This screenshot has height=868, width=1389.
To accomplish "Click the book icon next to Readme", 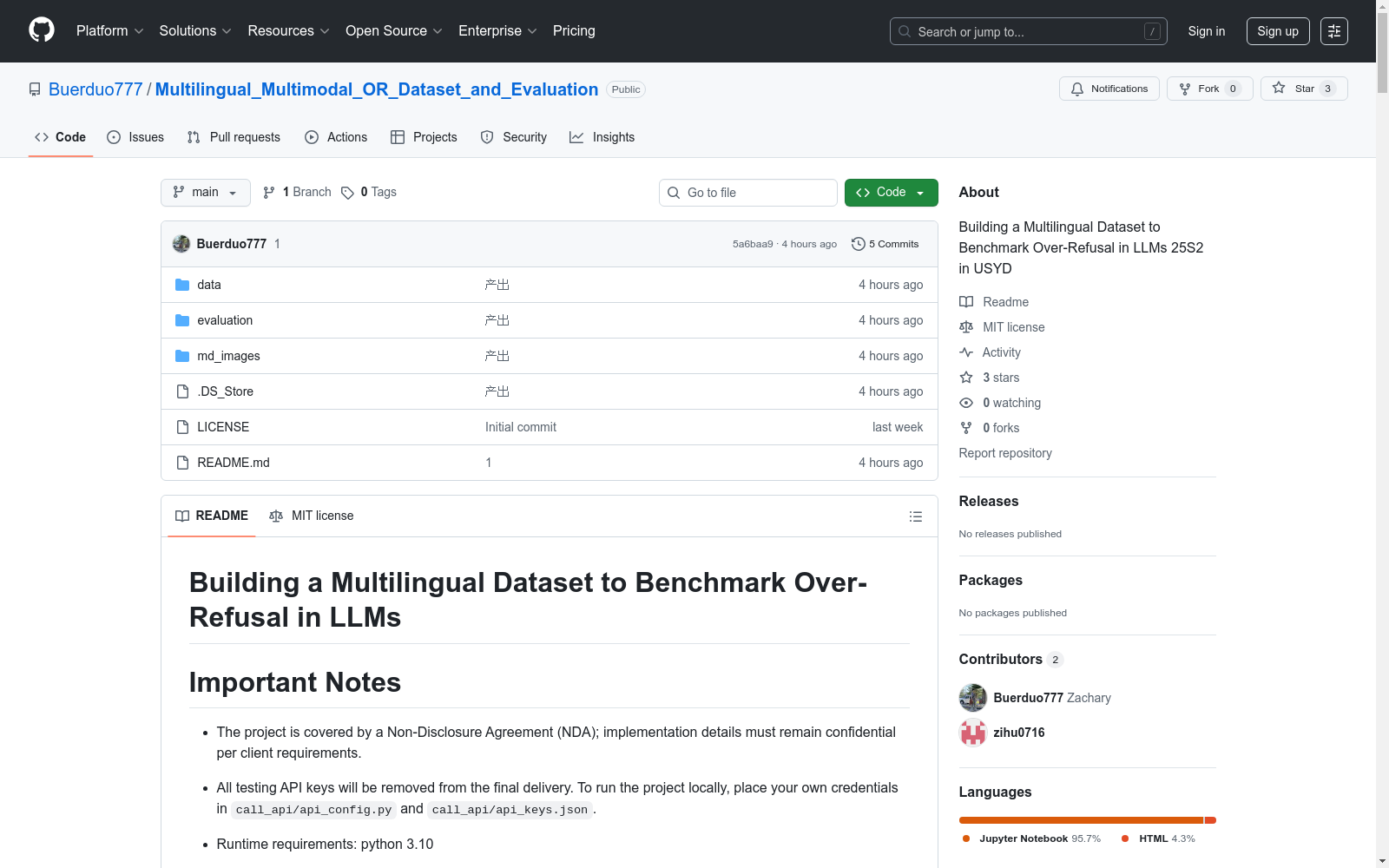I will tap(966, 302).
